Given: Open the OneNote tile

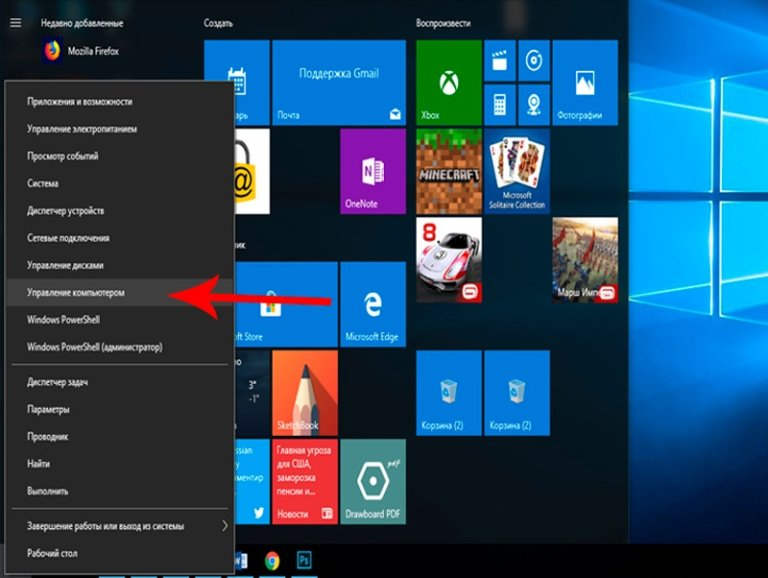Looking at the screenshot, I should coord(372,171).
